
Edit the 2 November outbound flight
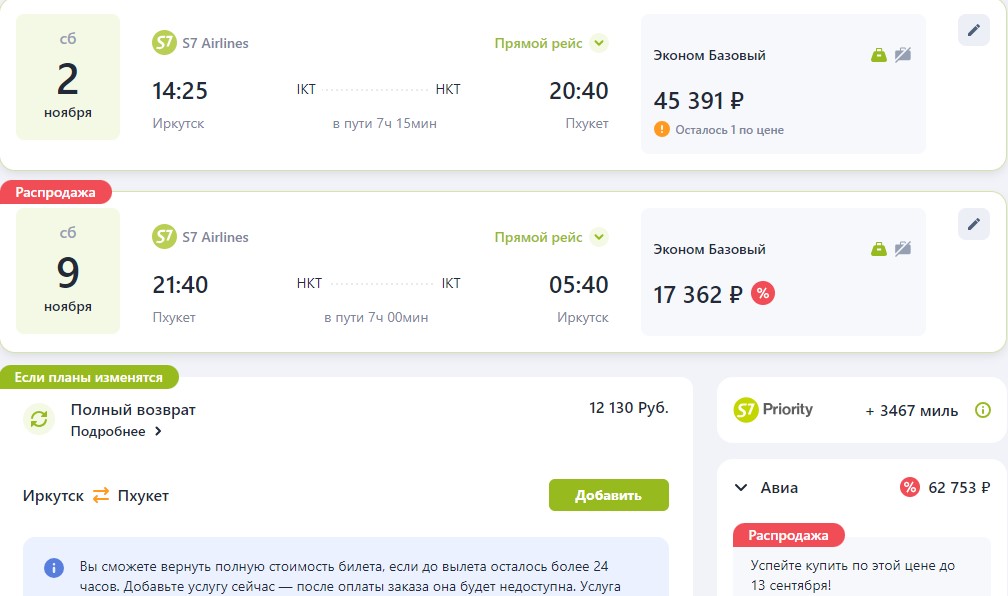[973, 30]
